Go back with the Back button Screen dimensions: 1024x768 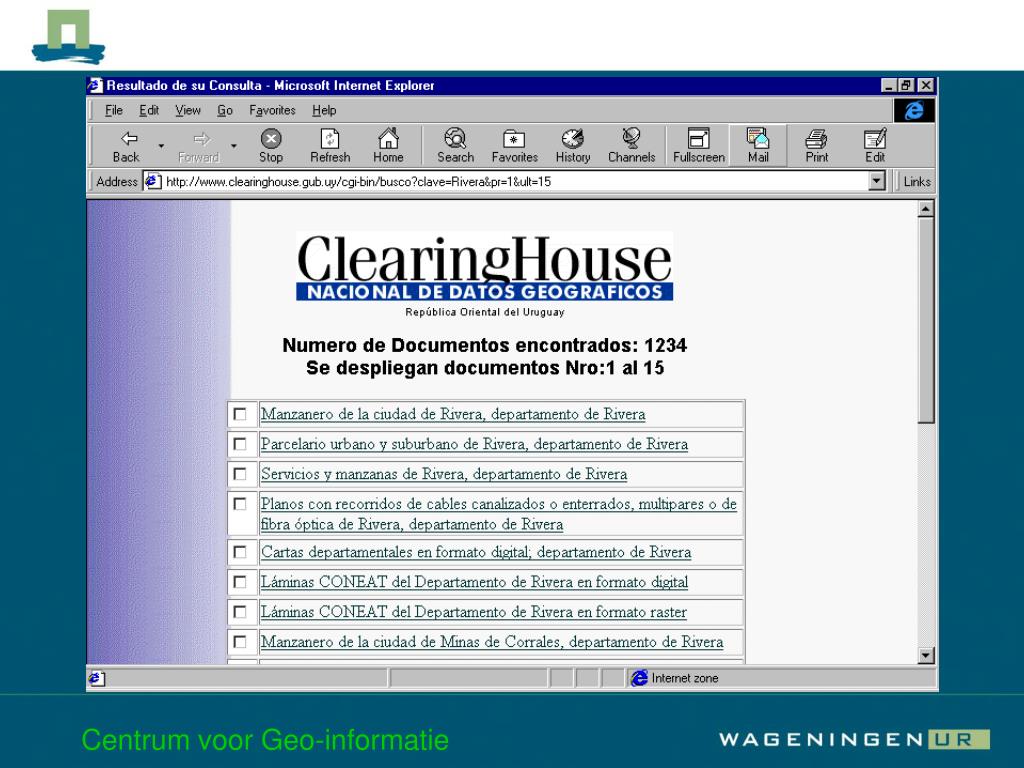coord(126,146)
